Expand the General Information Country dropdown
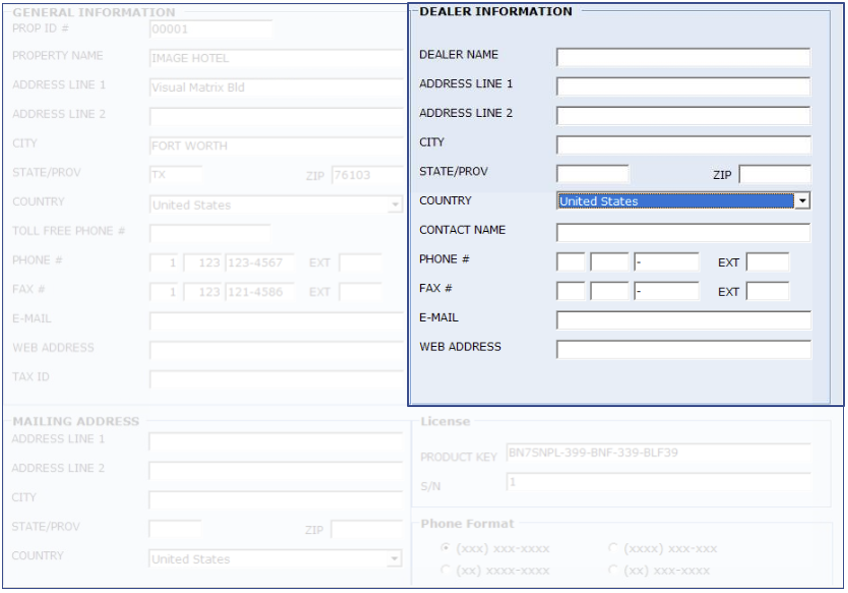 [x=394, y=205]
